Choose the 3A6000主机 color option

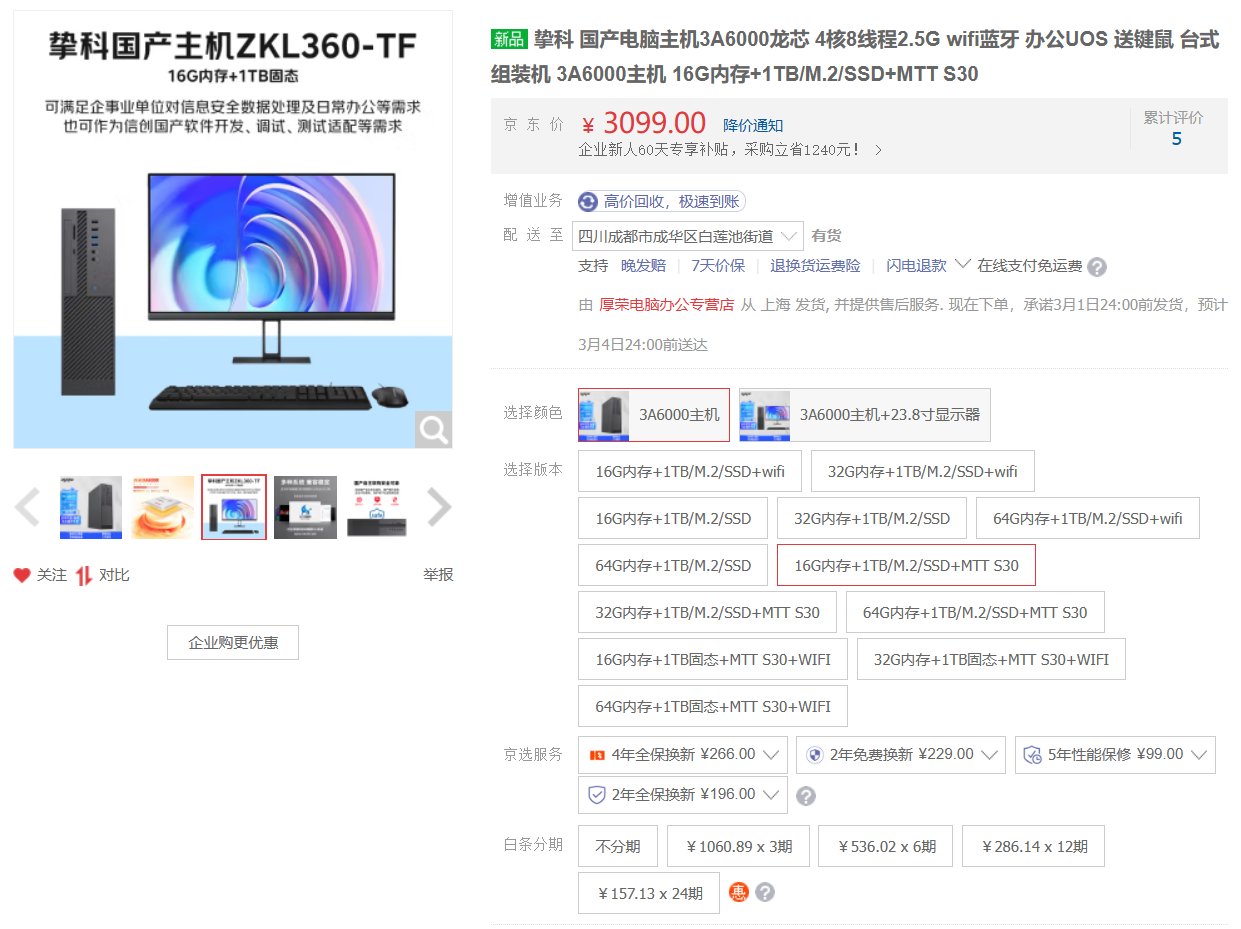(x=654, y=415)
